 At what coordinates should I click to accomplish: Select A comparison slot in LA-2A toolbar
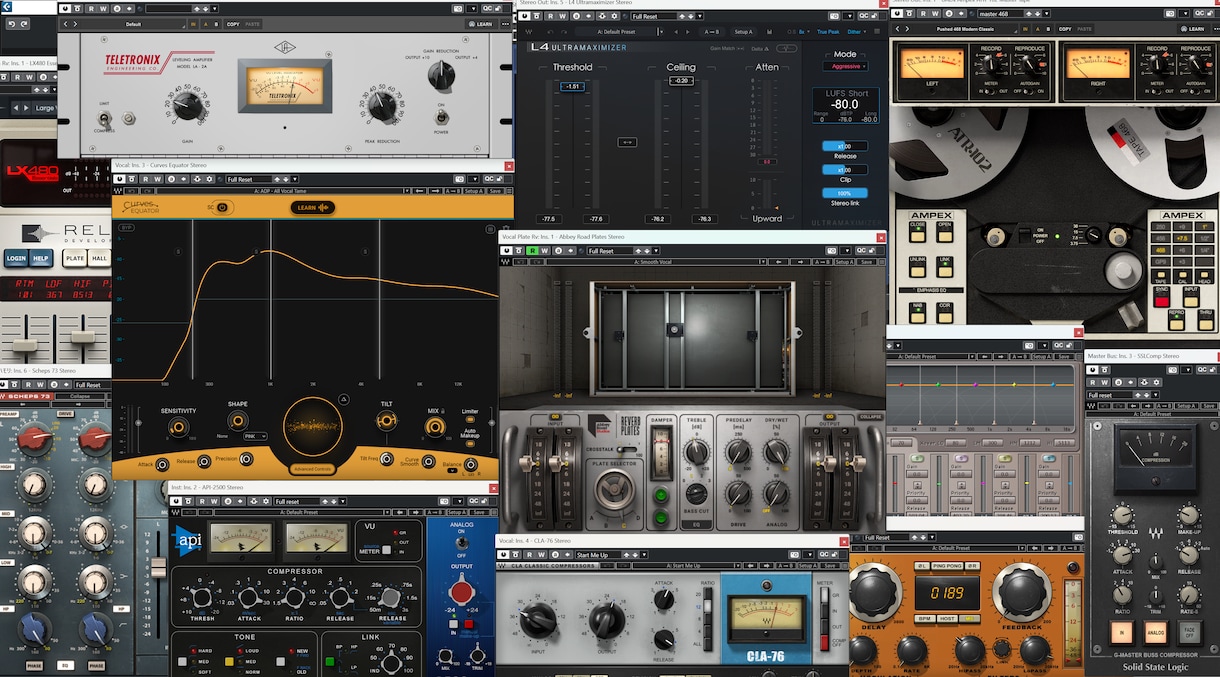tap(205, 23)
